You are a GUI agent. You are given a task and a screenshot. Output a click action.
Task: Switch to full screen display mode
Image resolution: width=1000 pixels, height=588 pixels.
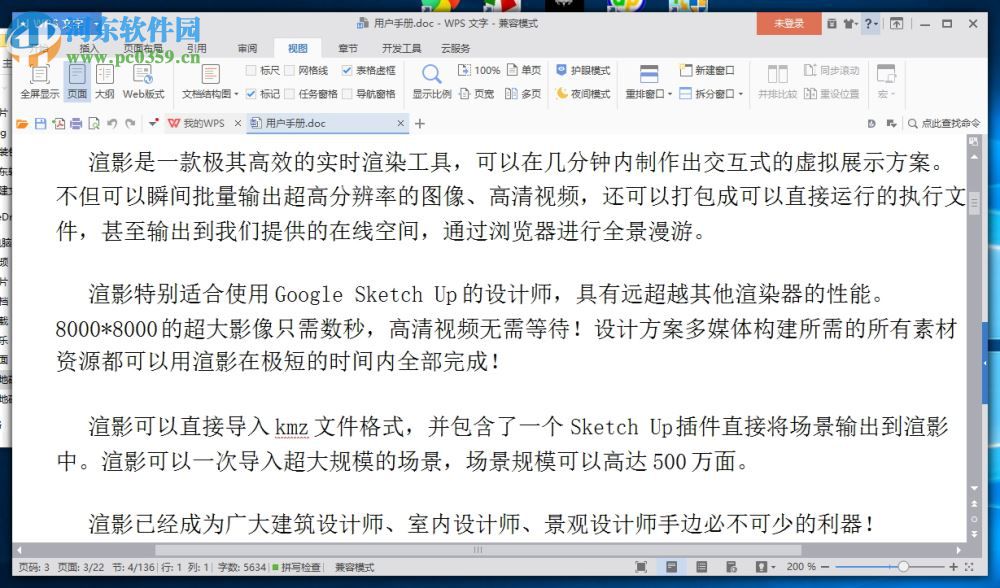(x=40, y=80)
